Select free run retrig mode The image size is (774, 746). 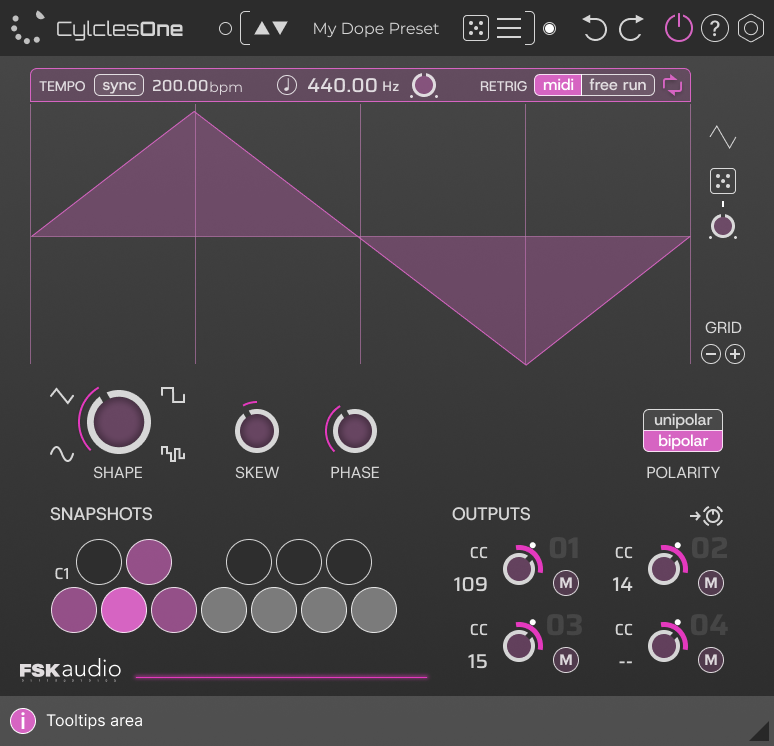618,85
